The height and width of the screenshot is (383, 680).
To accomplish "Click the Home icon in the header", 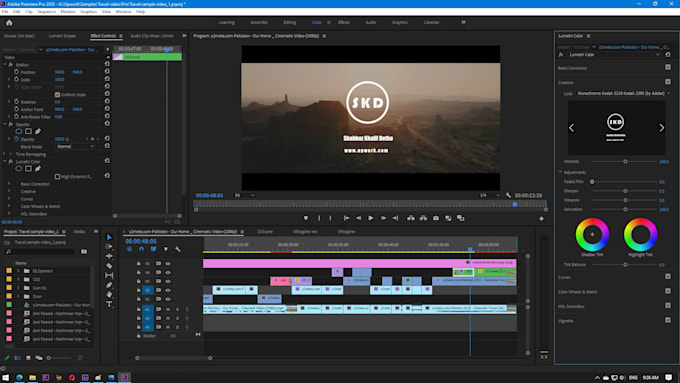I will (x=9, y=23).
